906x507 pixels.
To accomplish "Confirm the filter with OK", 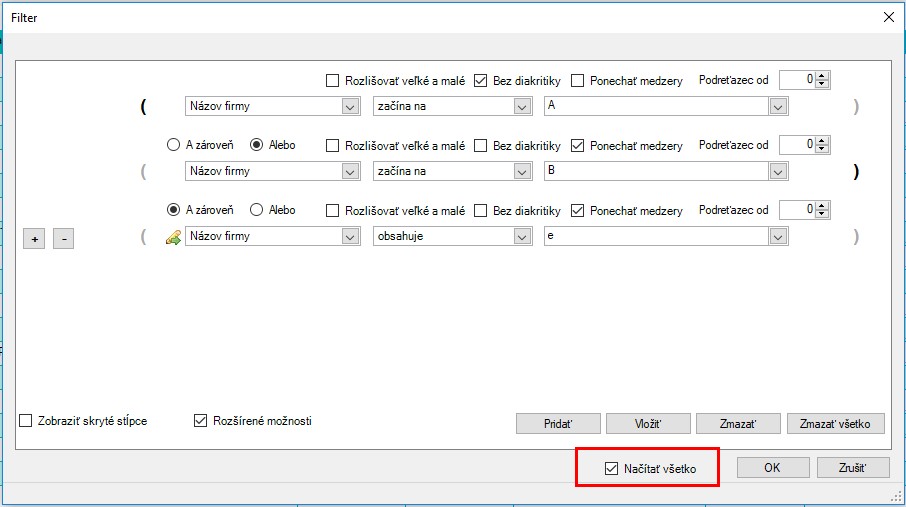I will (x=771, y=468).
